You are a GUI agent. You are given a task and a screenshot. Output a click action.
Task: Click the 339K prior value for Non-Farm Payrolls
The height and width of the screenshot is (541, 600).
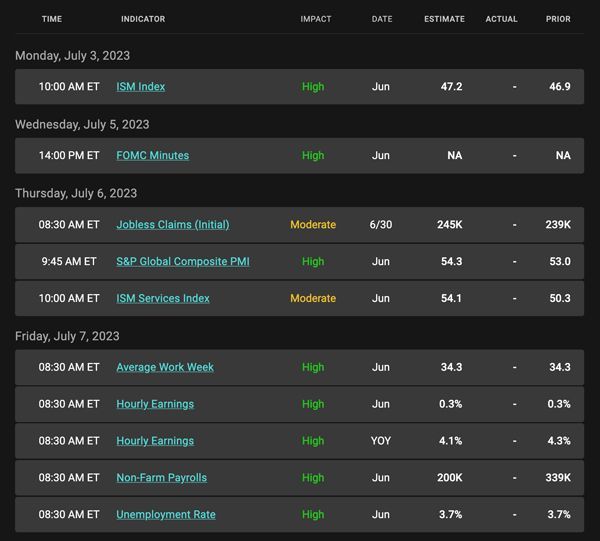[558, 478]
